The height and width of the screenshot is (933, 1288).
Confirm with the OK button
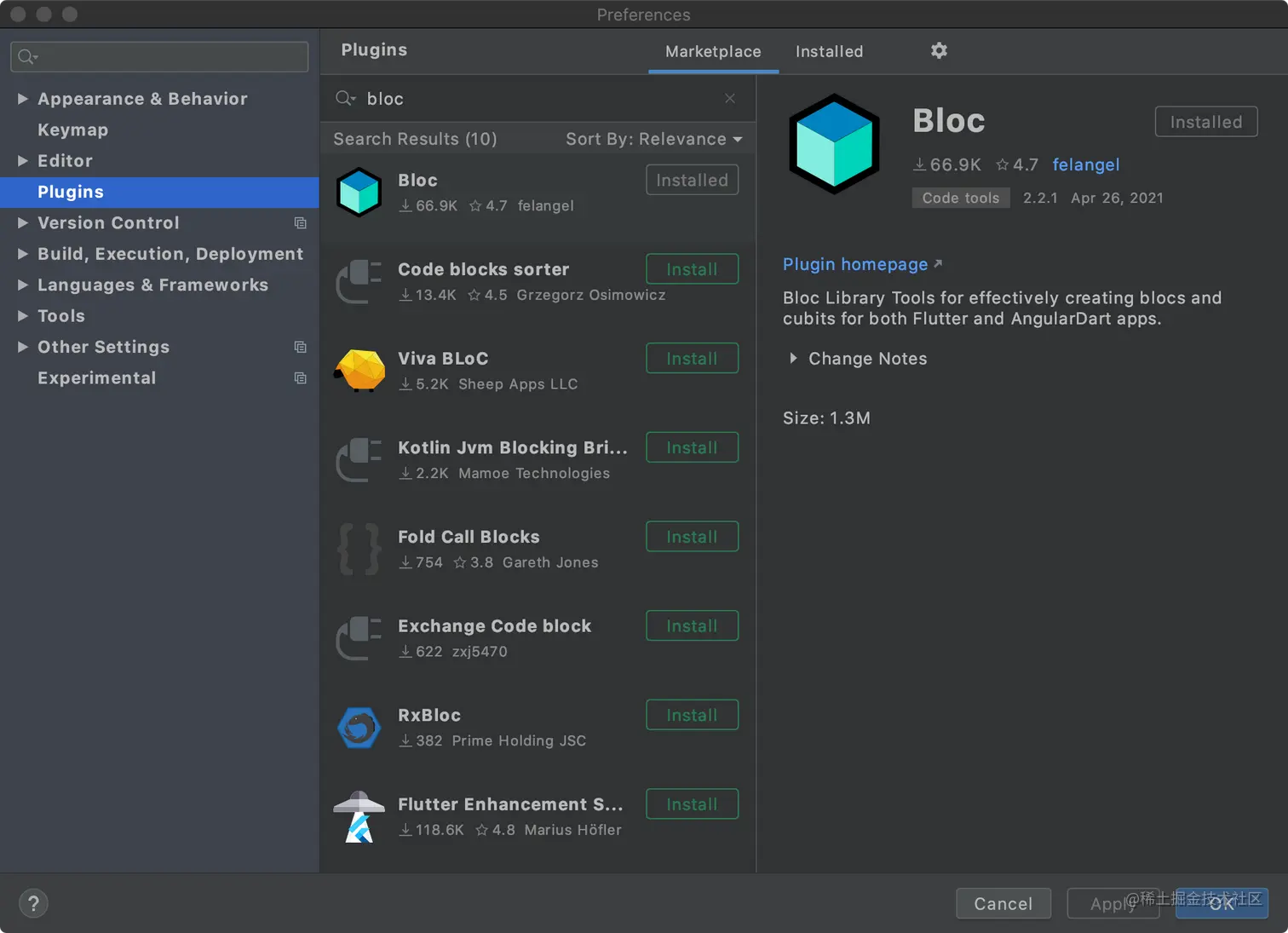(1222, 903)
